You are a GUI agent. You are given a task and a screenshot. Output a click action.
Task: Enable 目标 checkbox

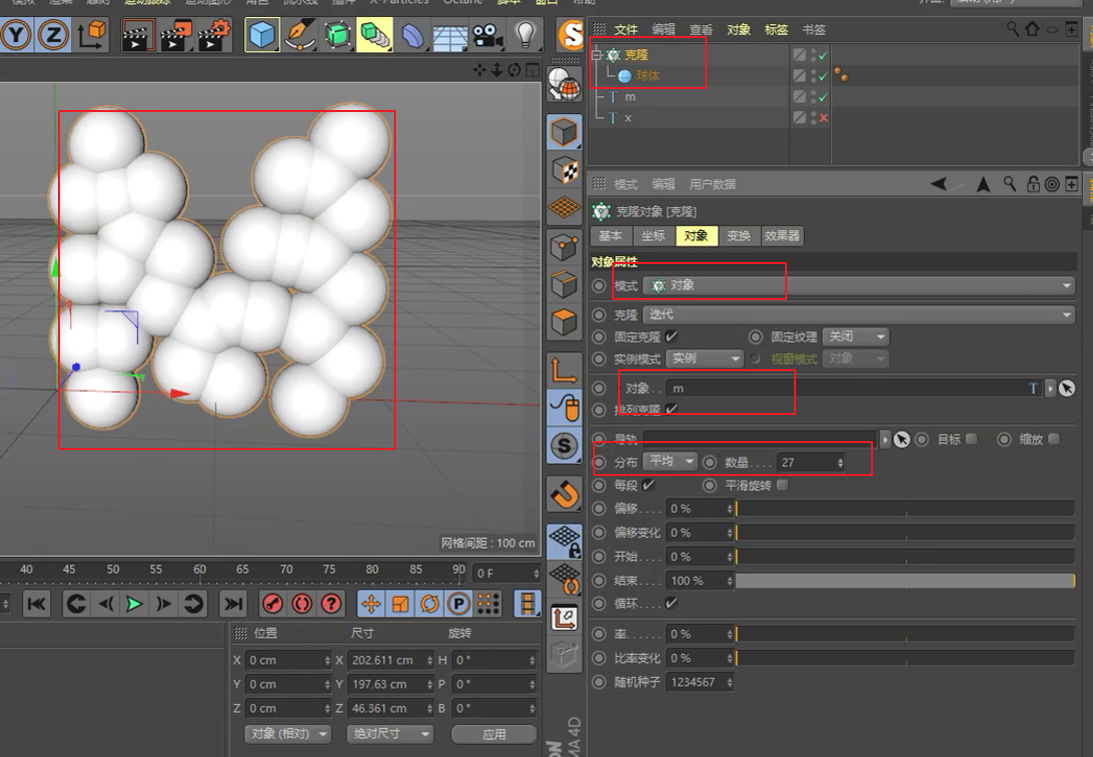pos(971,438)
